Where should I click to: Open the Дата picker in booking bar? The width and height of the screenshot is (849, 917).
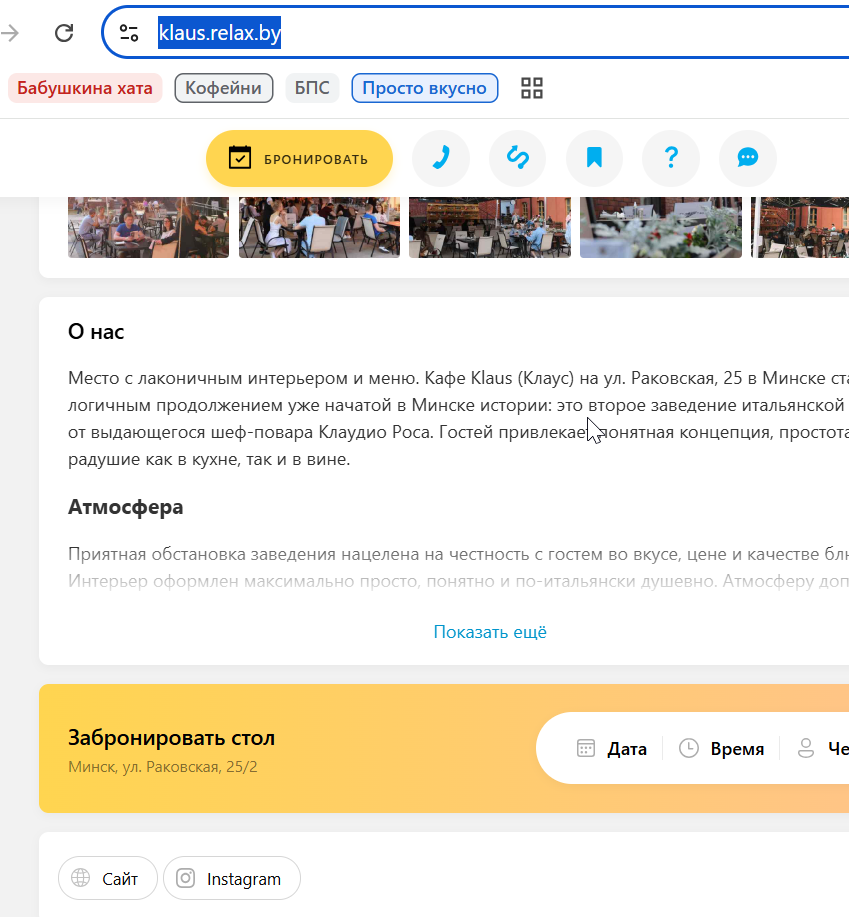coord(612,749)
